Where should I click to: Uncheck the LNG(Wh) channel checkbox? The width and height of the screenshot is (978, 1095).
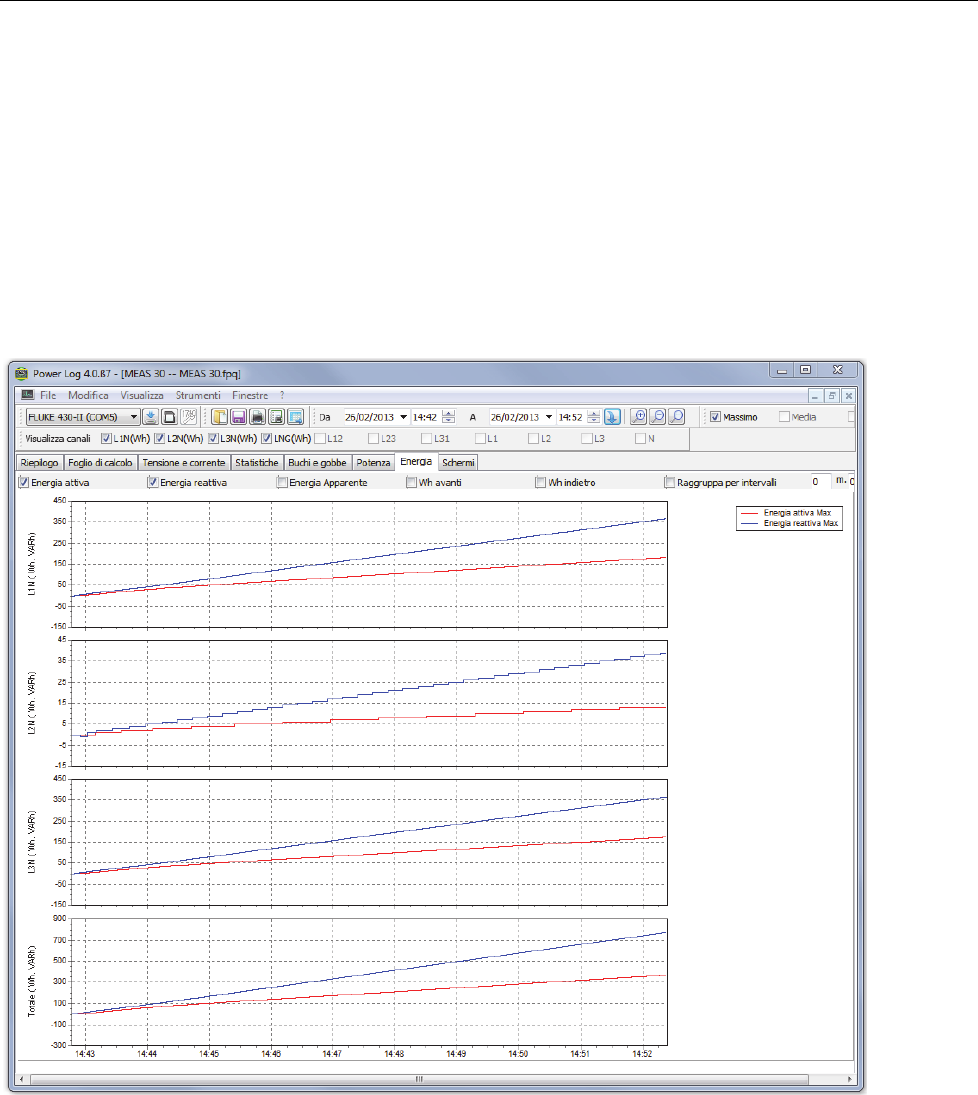(266, 439)
